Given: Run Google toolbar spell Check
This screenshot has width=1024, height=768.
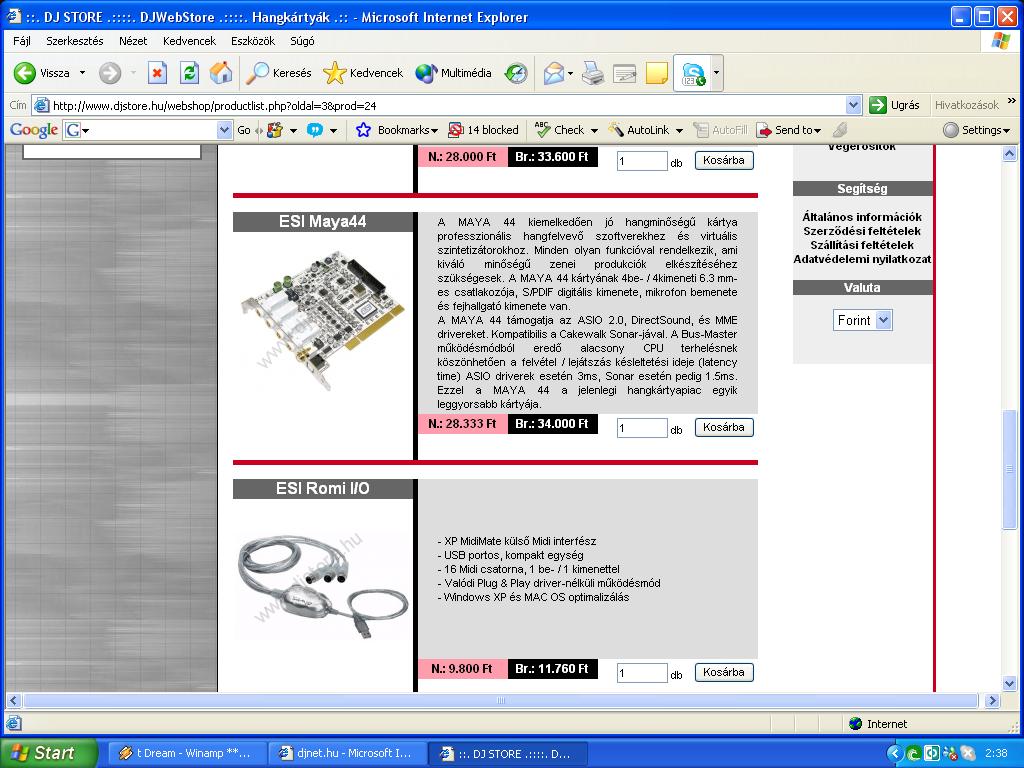Looking at the screenshot, I should tap(560, 130).
